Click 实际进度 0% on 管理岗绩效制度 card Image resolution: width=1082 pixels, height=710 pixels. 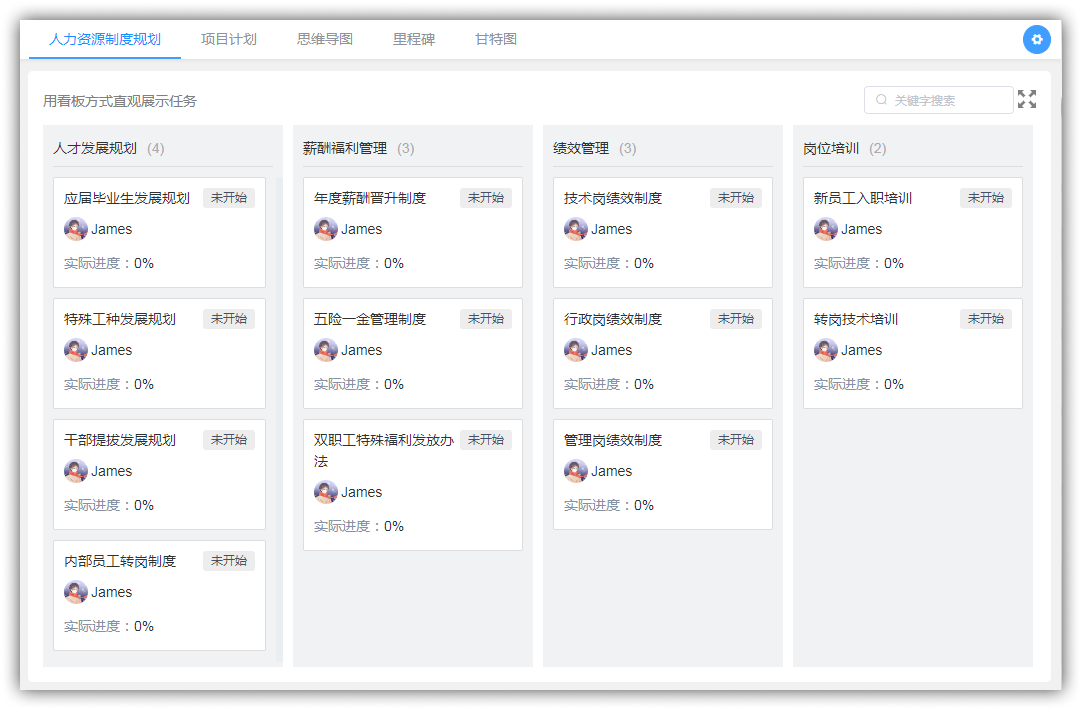coord(609,505)
